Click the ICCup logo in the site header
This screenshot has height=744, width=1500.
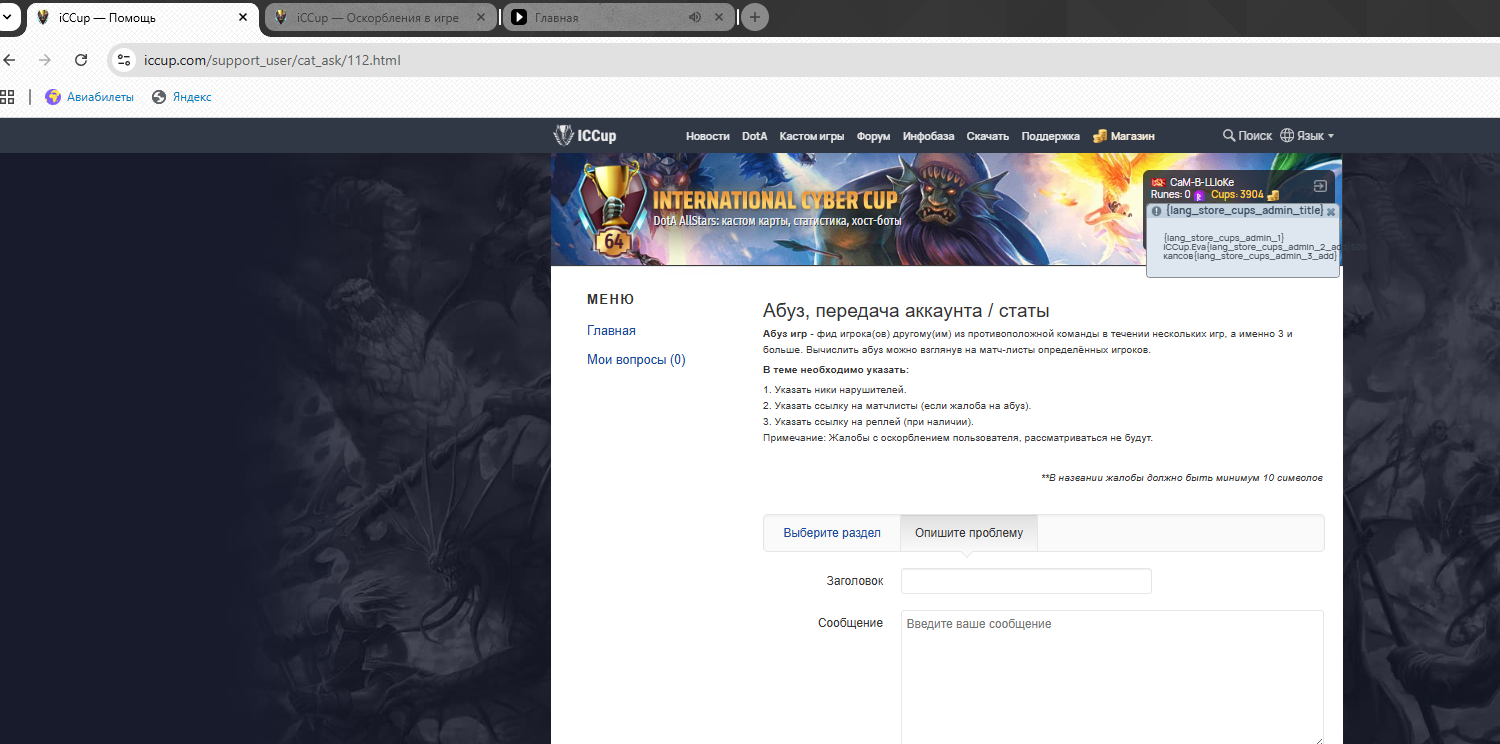[585, 136]
